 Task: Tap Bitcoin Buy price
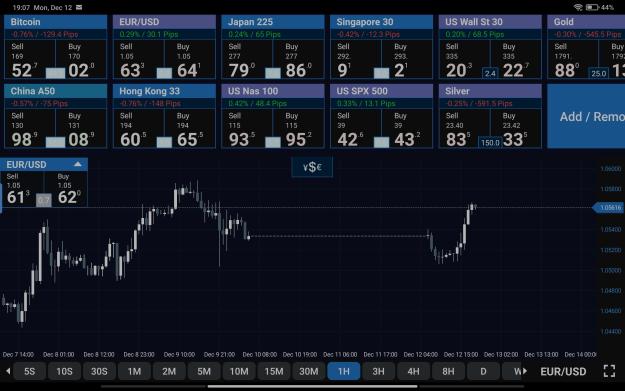[x=81, y=60]
